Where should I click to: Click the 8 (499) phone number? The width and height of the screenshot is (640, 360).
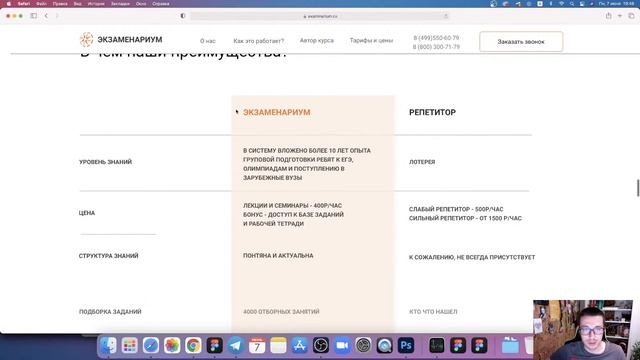[x=436, y=38]
